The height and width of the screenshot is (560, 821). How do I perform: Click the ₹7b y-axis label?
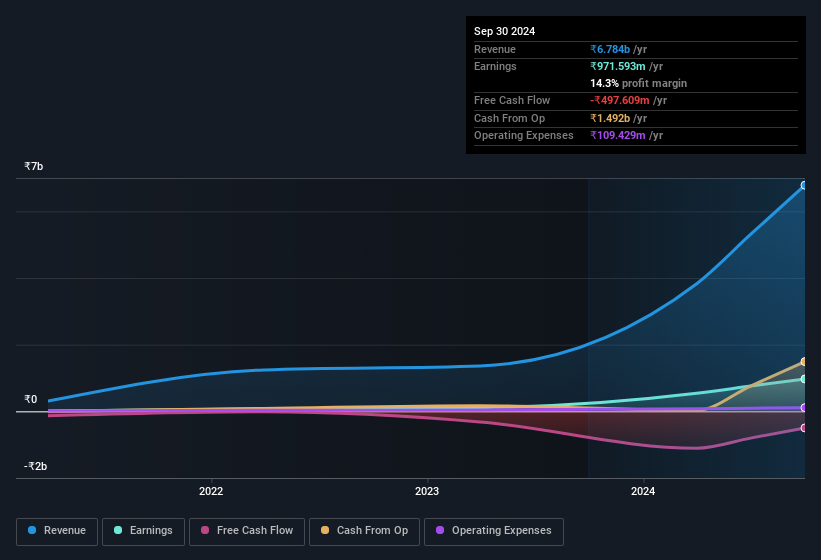34,166
